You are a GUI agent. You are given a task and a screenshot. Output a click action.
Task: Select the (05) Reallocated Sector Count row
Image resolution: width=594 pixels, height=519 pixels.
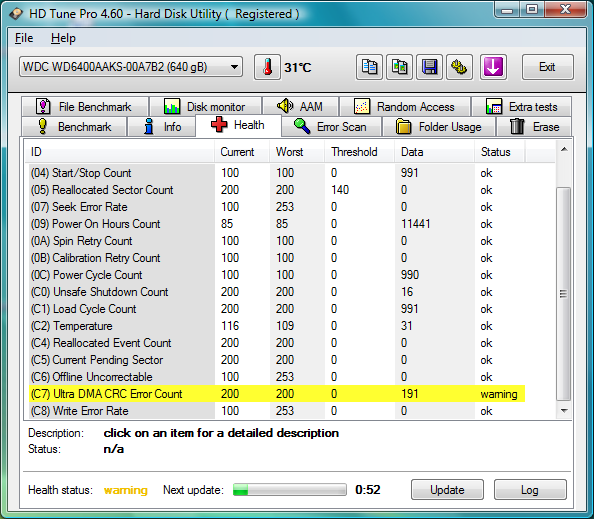click(277, 190)
